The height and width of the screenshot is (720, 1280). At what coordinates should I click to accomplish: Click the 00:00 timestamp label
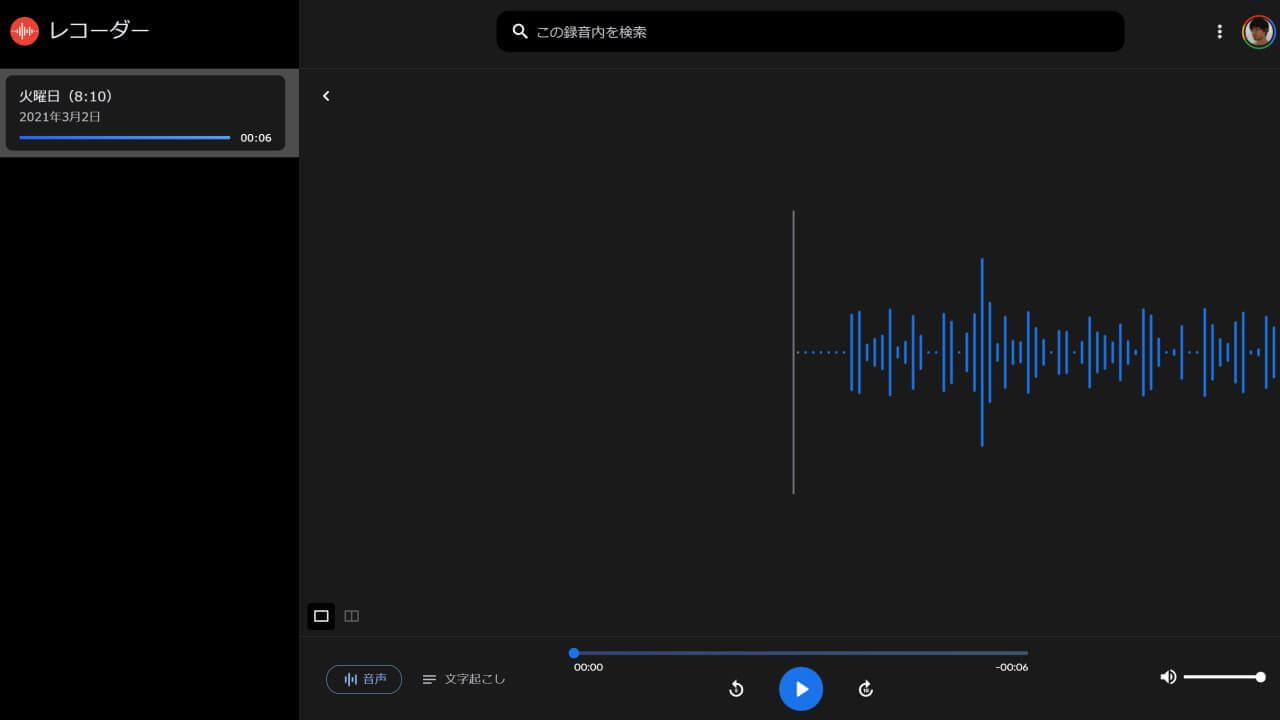click(588, 667)
